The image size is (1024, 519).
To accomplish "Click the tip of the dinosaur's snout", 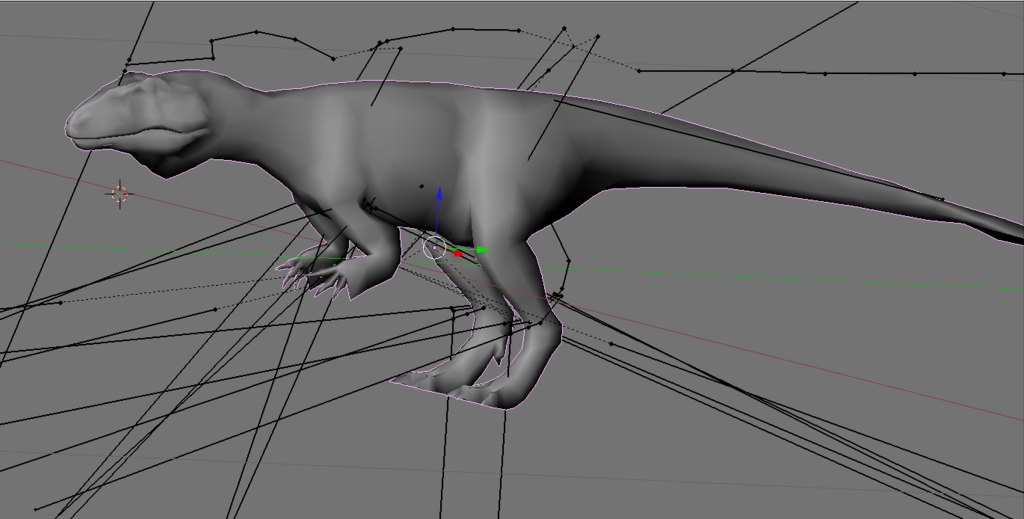I will coord(74,126).
